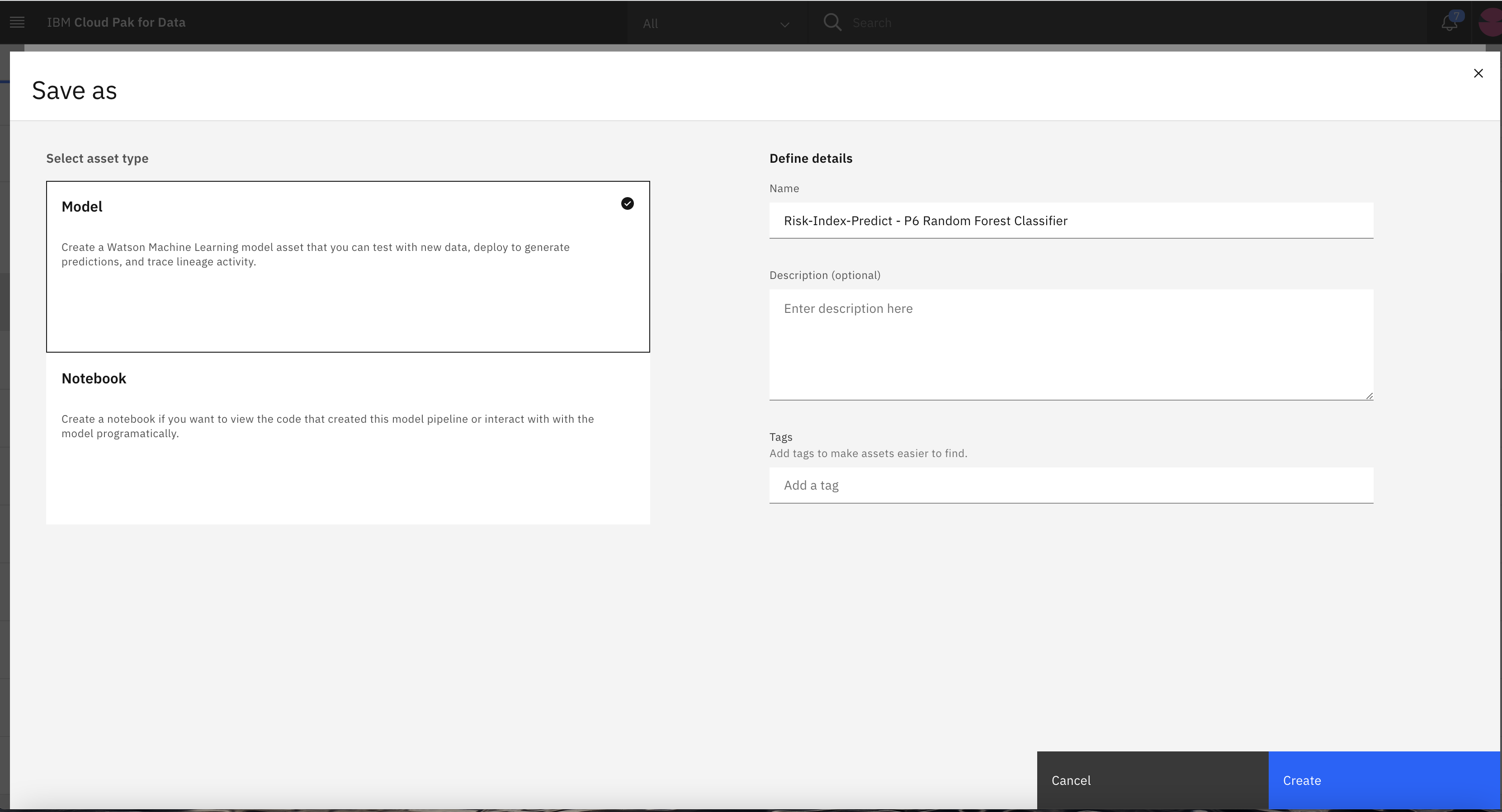Click the Define details heading
The image size is (1502, 812).
pyautogui.click(x=811, y=159)
